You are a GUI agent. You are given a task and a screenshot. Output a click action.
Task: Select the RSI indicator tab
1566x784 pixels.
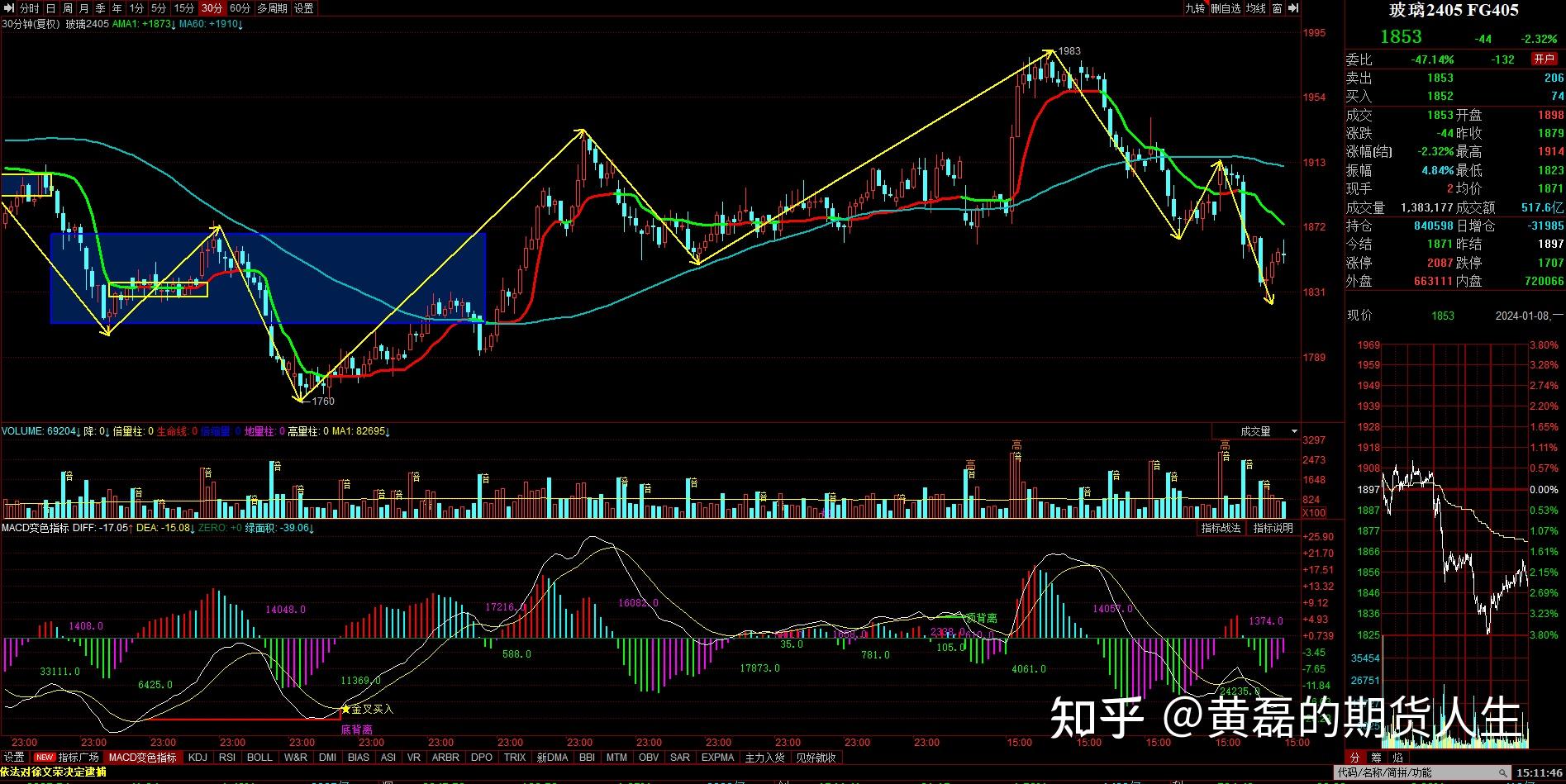[x=227, y=757]
